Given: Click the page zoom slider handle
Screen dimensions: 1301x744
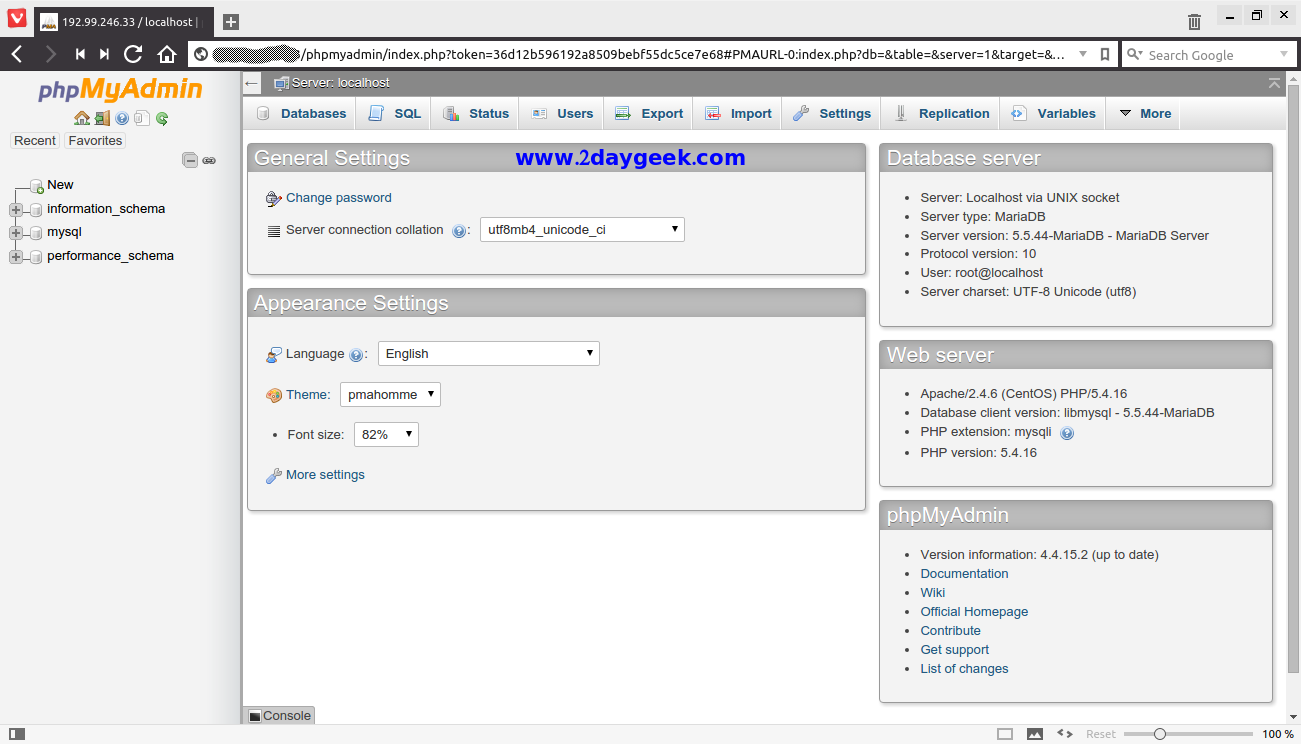Looking at the screenshot, I should 1160,734.
